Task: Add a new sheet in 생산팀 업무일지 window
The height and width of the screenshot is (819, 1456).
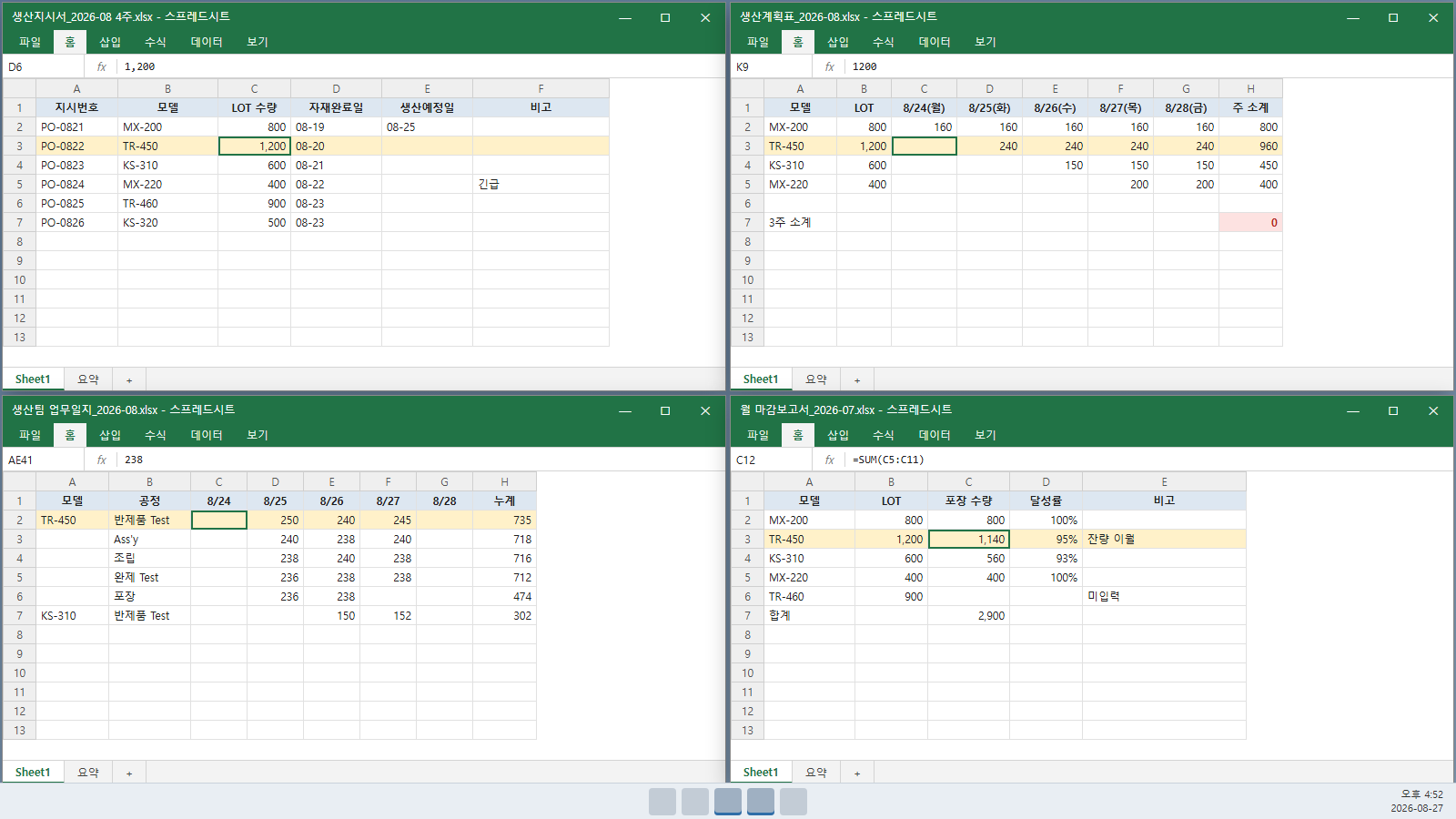Action: [x=129, y=773]
